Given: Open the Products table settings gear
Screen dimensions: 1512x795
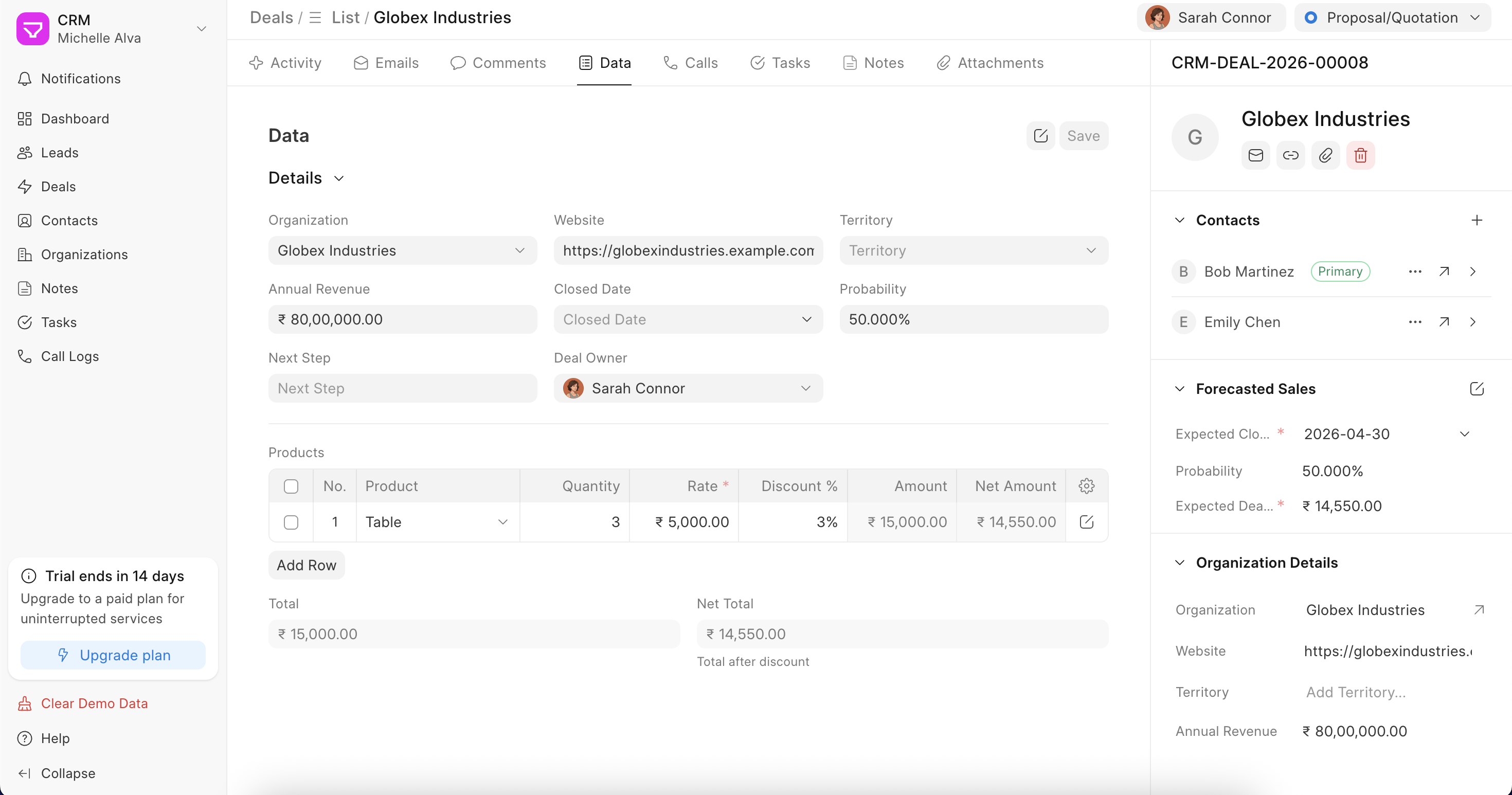Looking at the screenshot, I should tap(1086, 486).
